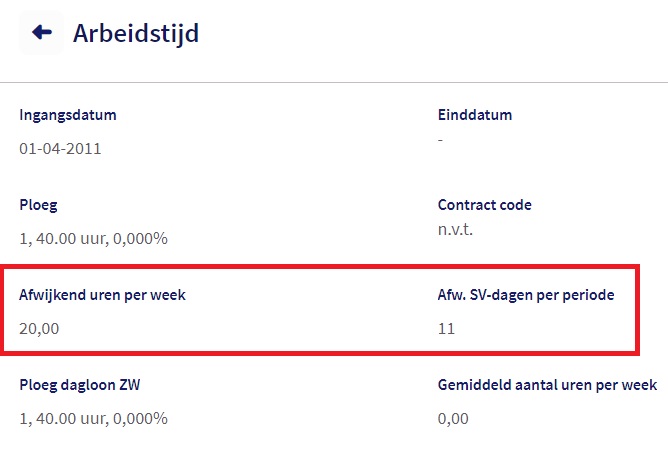The image size is (668, 461).
Task: Select the SV-dagen value 11
Action: point(446,328)
